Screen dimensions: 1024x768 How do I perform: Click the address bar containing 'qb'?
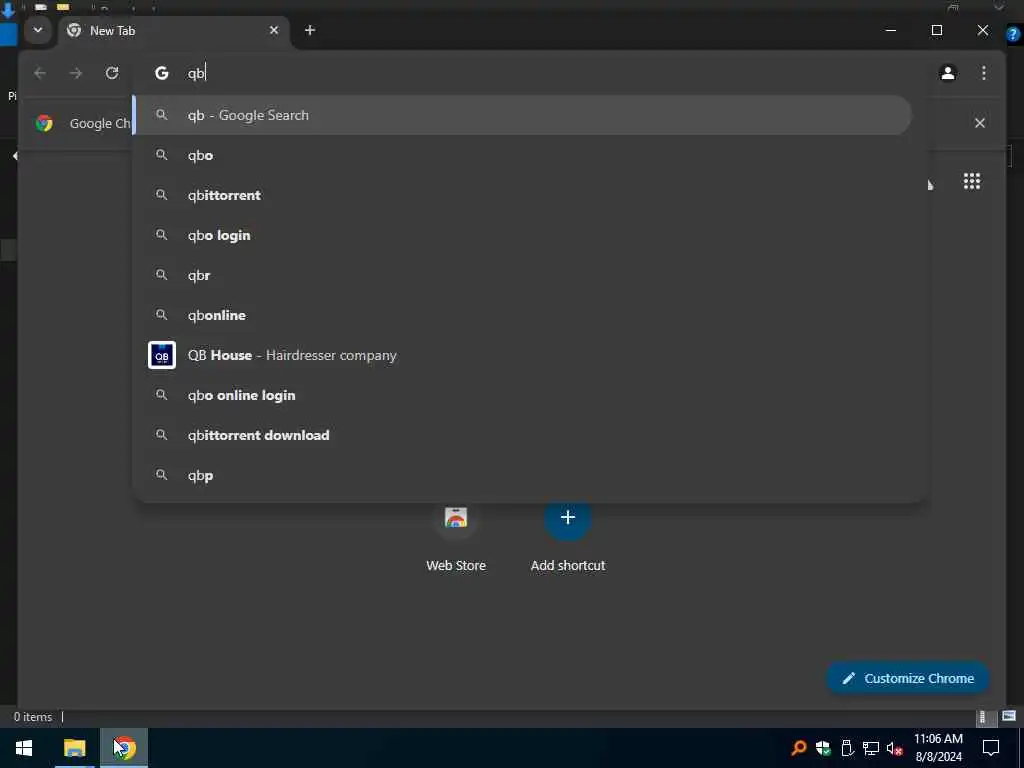pyautogui.click(x=529, y=73)
